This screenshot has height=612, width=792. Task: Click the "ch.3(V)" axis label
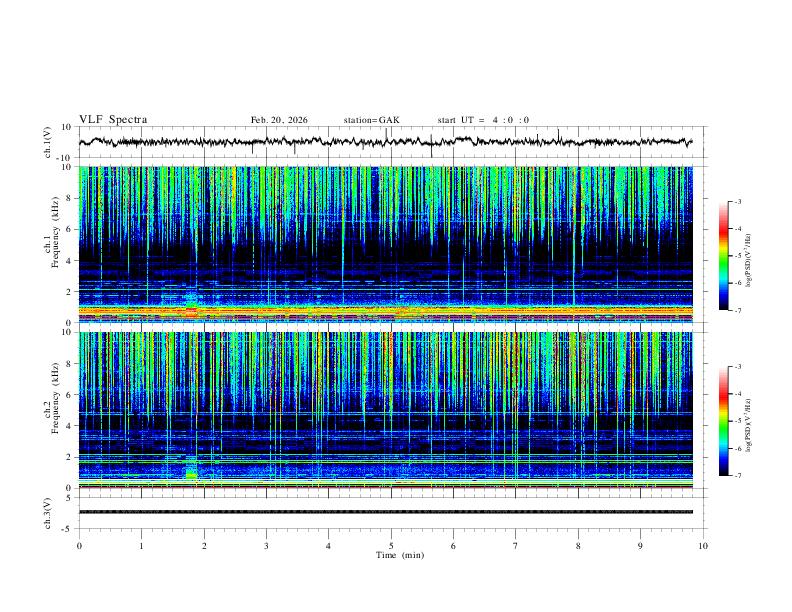(48, 513)
